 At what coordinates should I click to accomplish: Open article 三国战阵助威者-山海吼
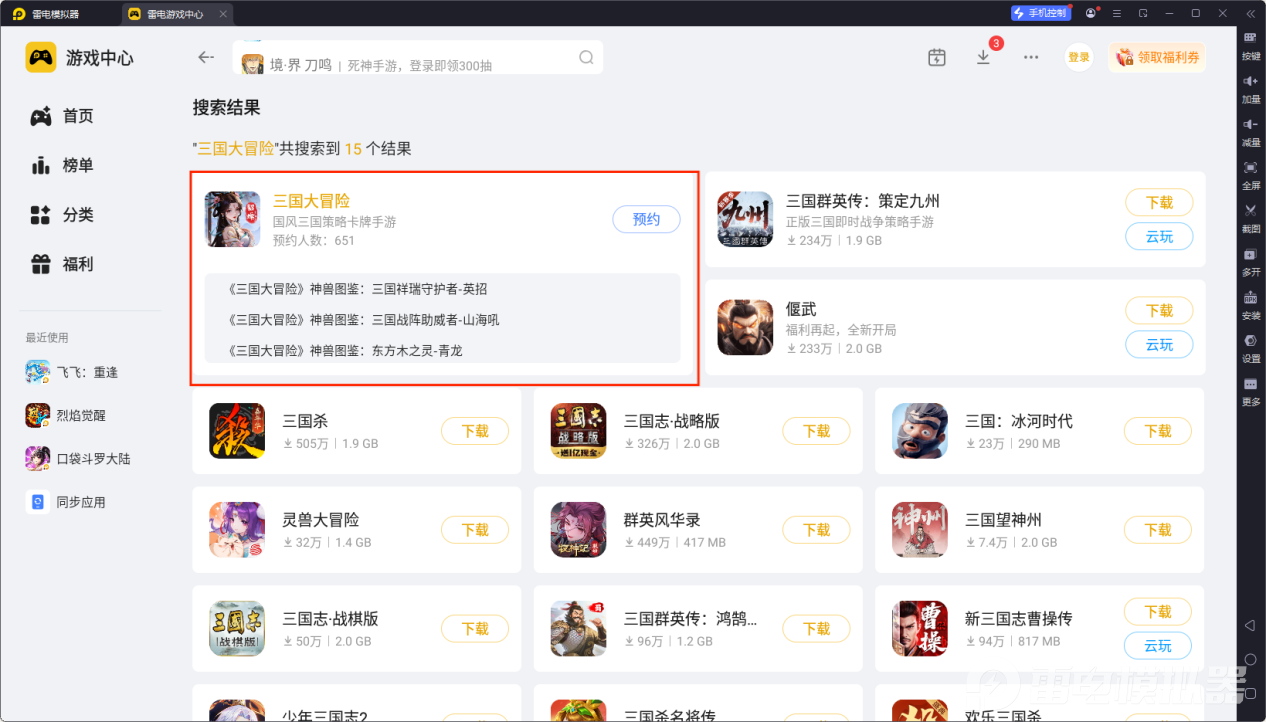[x=364, y=320]
